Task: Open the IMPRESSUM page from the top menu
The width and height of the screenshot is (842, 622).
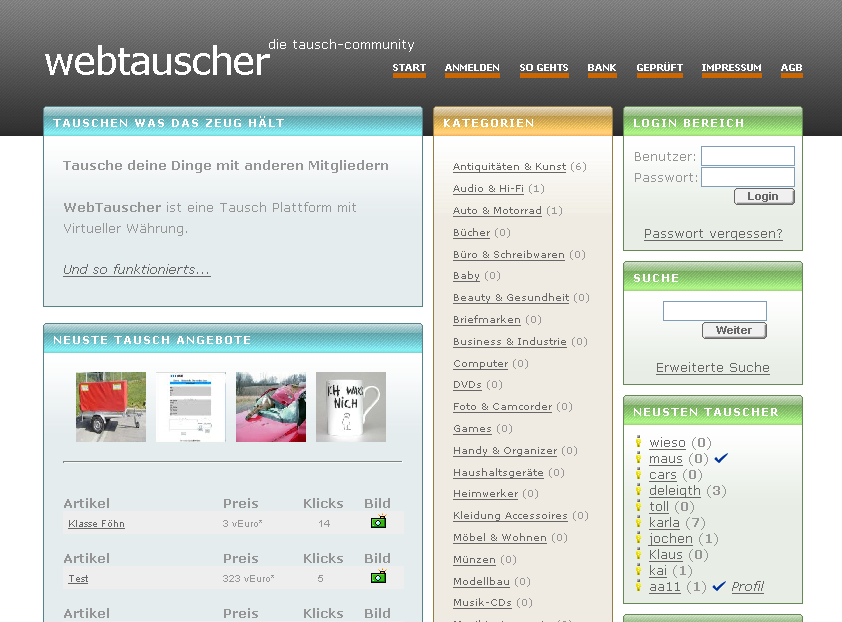Action: tap(731, 68)
